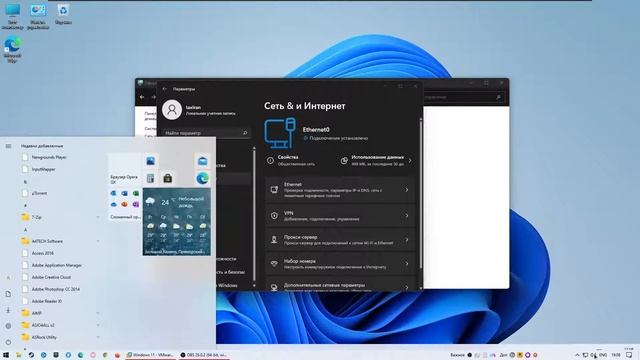Viewport: 640px width, 360px height.
Task: Open the green Excel icon in Office tile group
Action: click(x=136, y=193)
